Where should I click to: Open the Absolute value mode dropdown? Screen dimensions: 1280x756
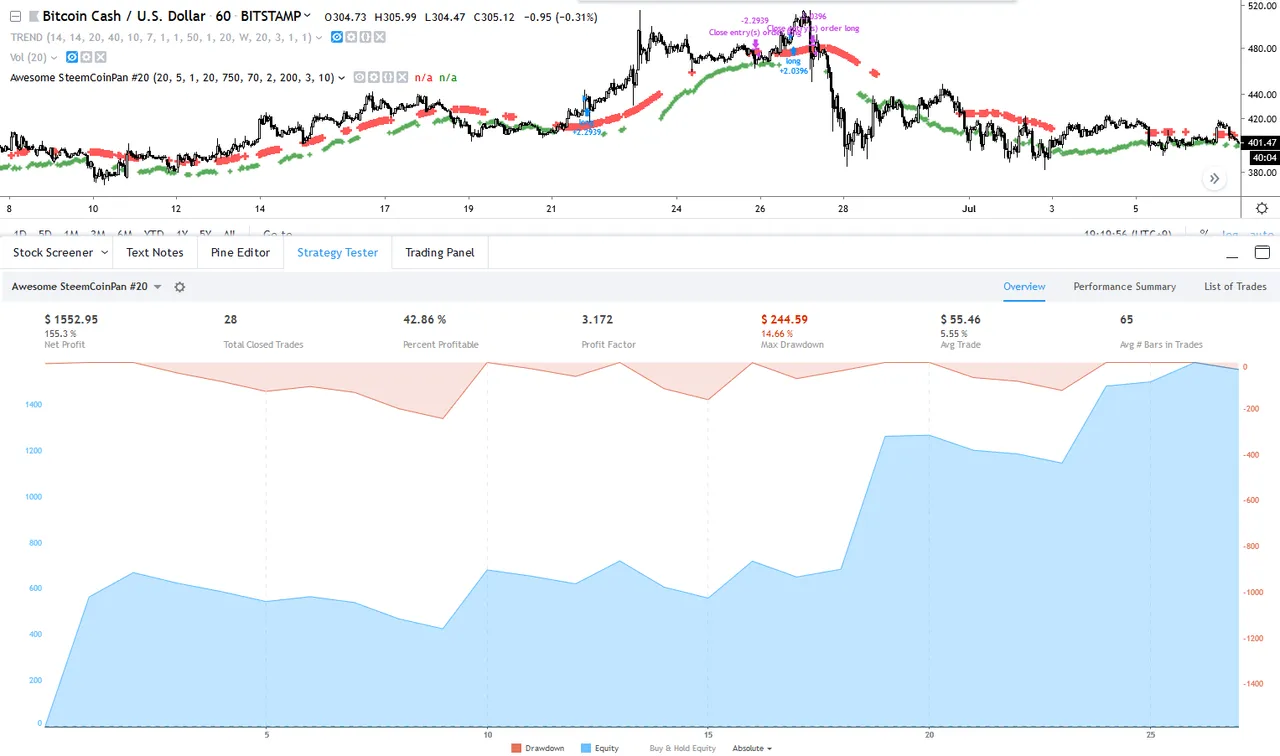(x=752, y=748)
